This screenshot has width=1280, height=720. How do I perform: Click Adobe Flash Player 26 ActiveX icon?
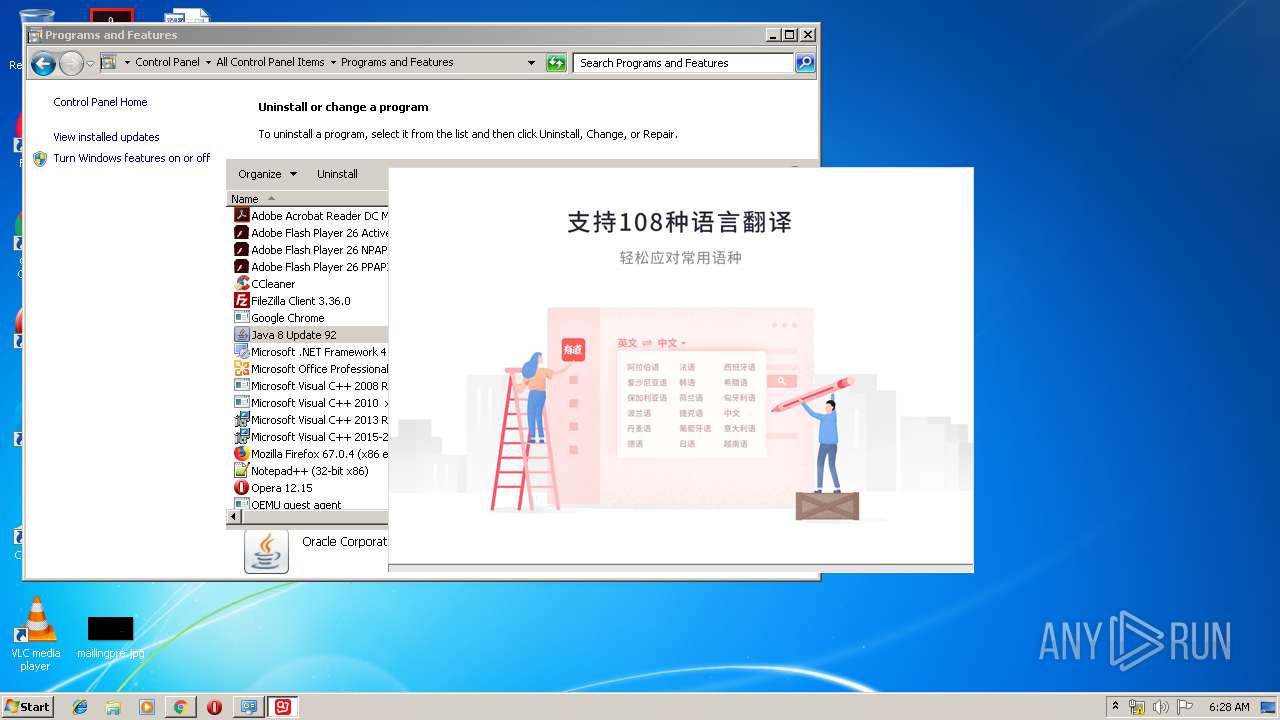pos(241,233)
